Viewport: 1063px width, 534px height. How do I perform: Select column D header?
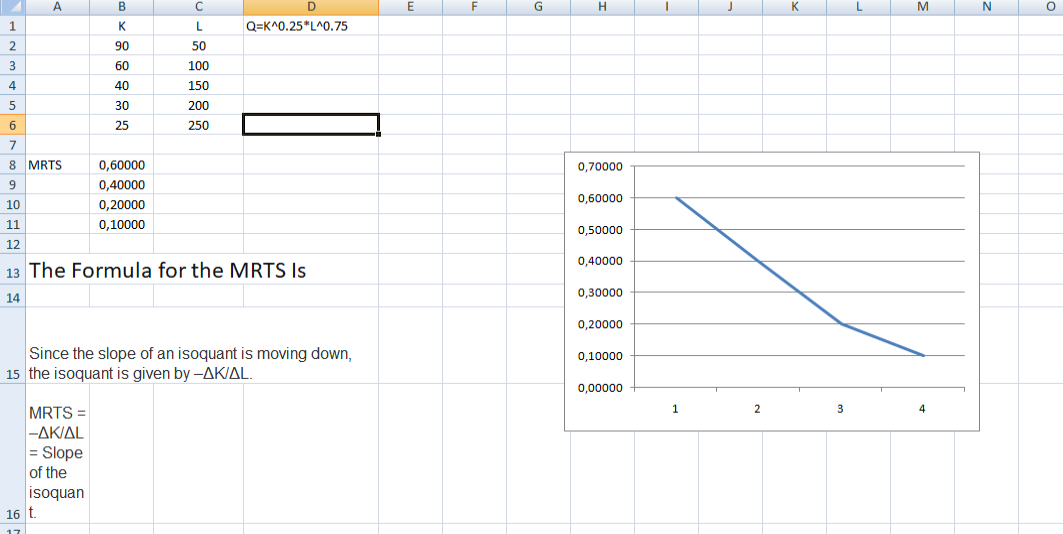point(310,8)
